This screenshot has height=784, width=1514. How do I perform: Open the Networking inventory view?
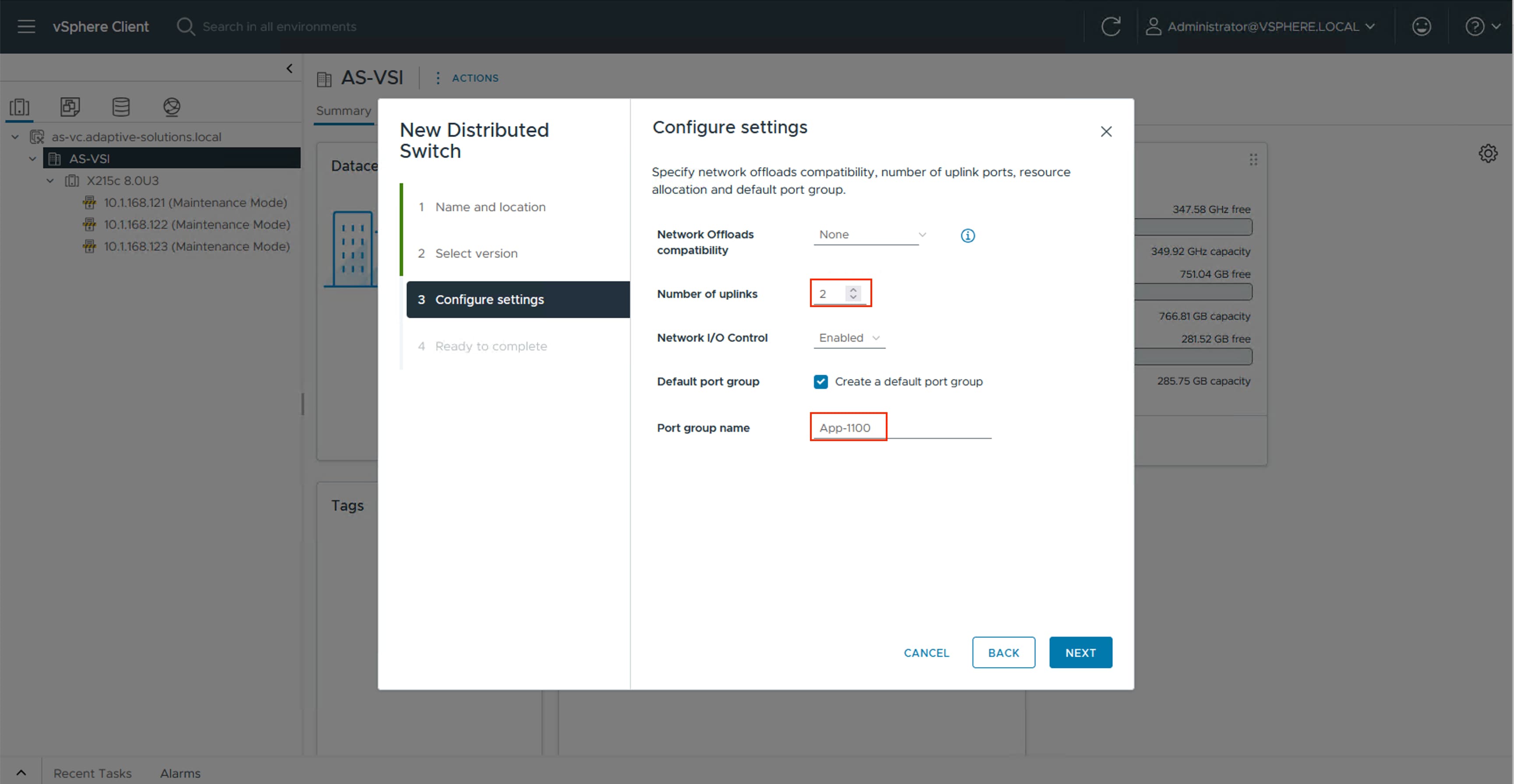click(171, 107)
